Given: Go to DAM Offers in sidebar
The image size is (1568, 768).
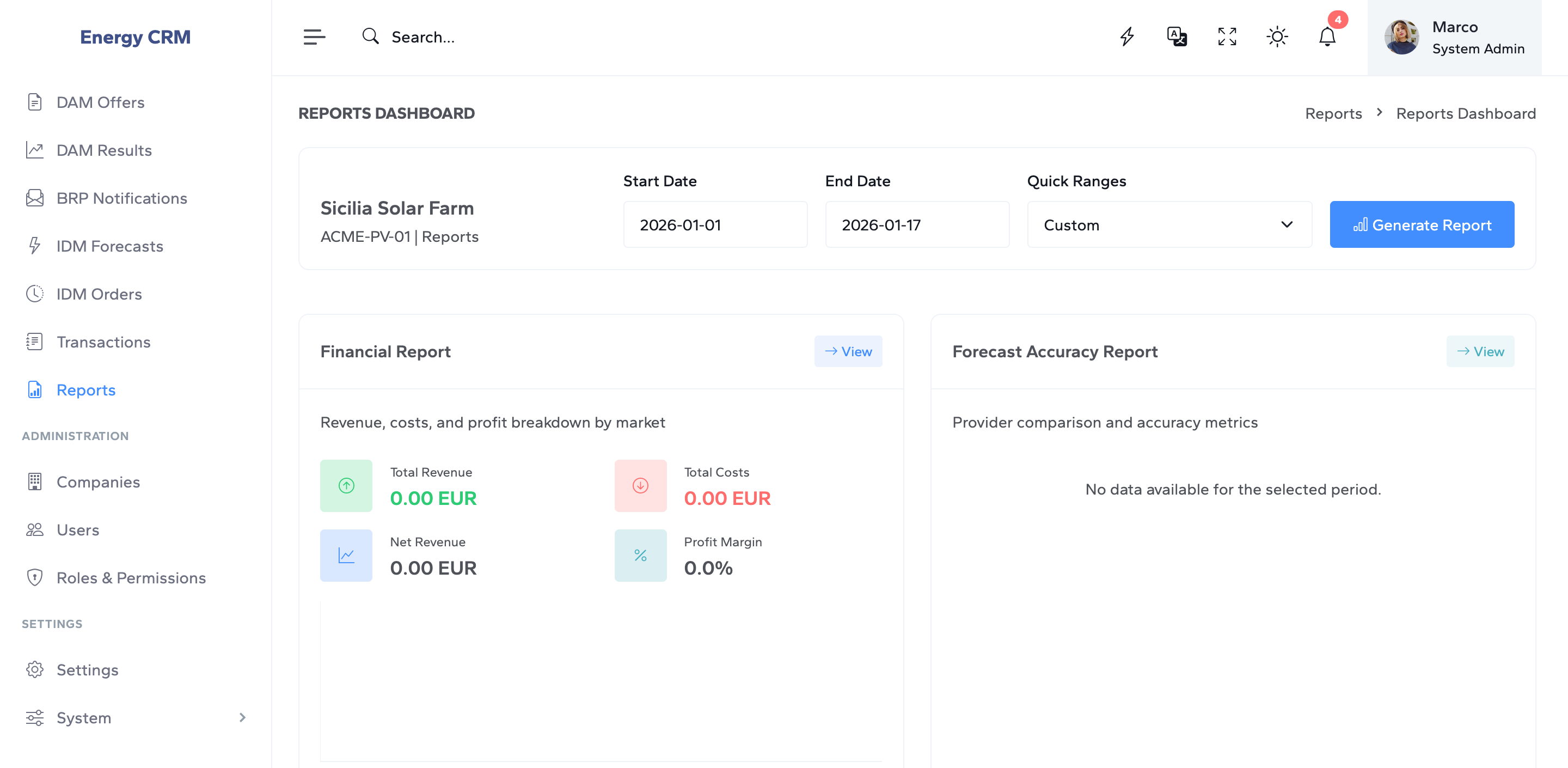Looking at the screenshot, I should click(x=100, y=102).
